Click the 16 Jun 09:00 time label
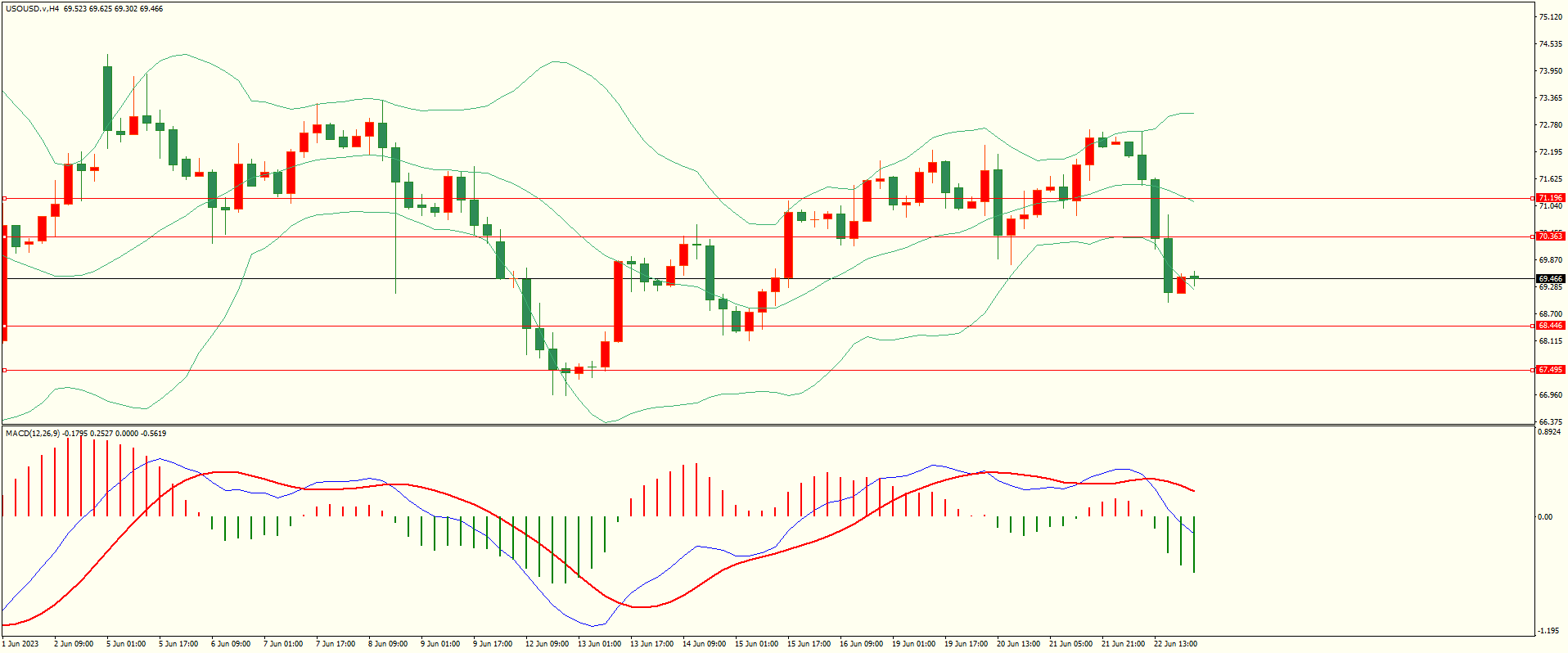This screenshot has width=1568, height=653. click(x=861, y=644)
